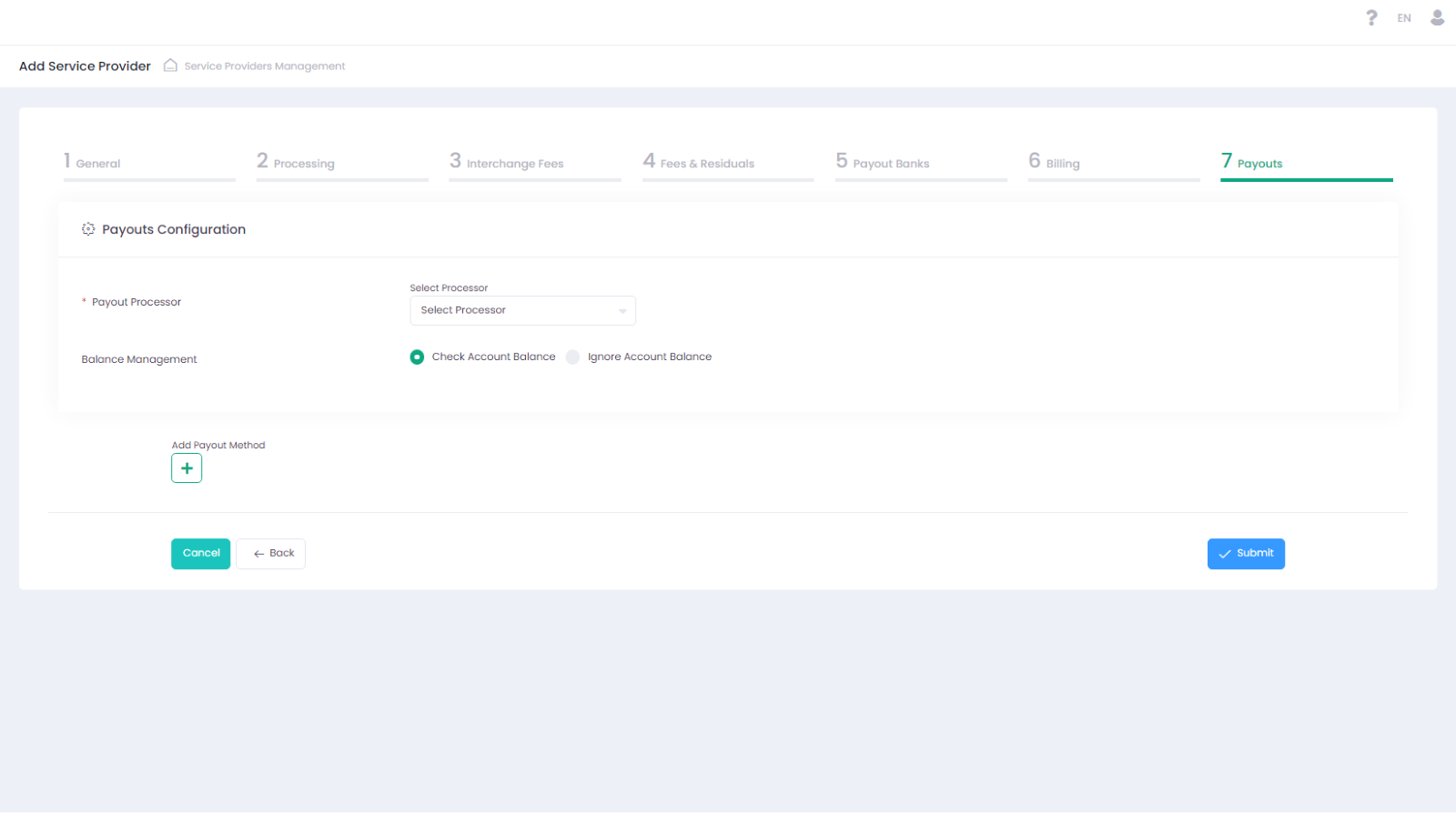Select Check Account Balance radio option
The image size is (1456, 824).
coord(417,357)
